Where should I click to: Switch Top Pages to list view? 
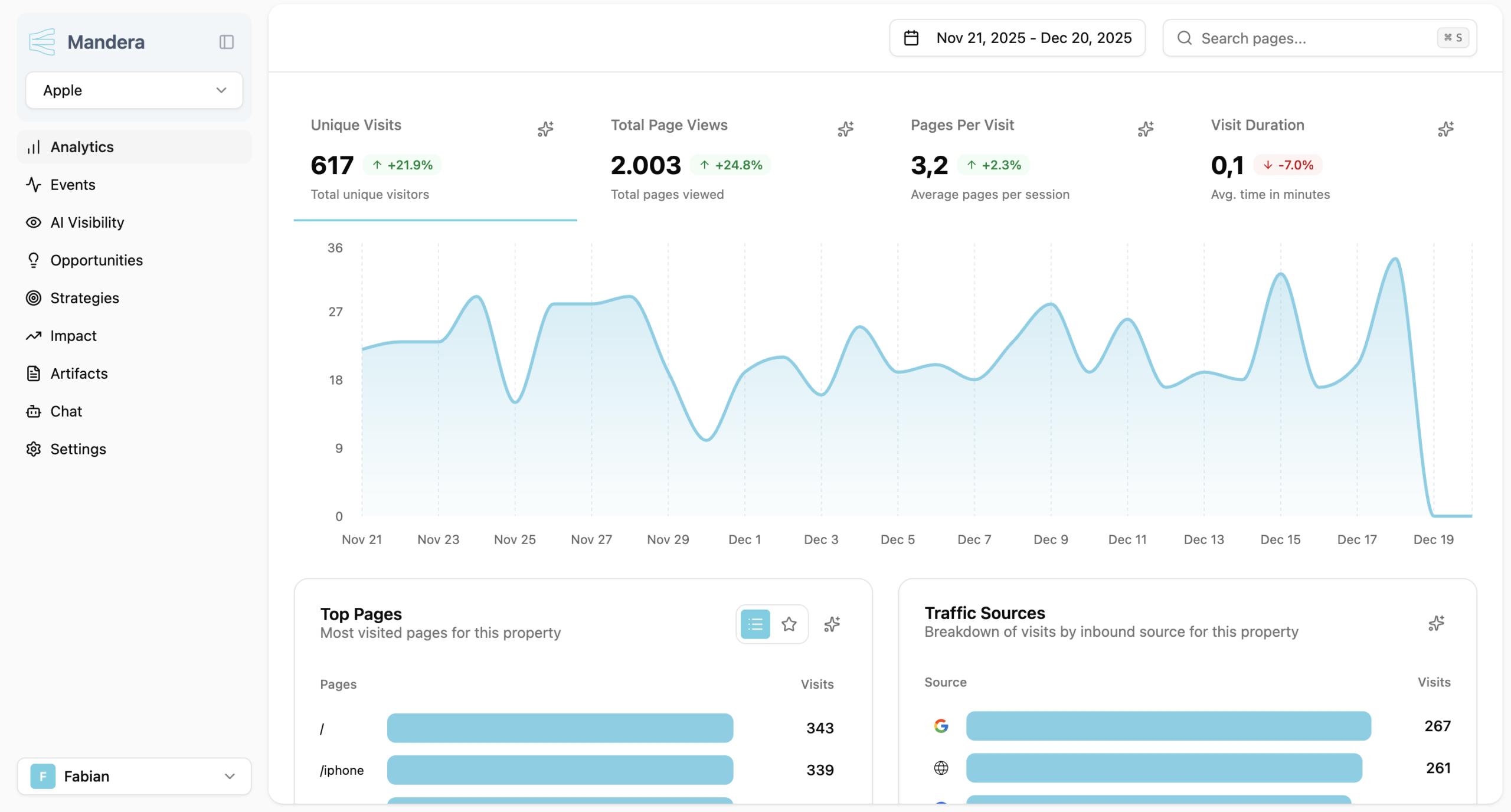click(755, 624)
